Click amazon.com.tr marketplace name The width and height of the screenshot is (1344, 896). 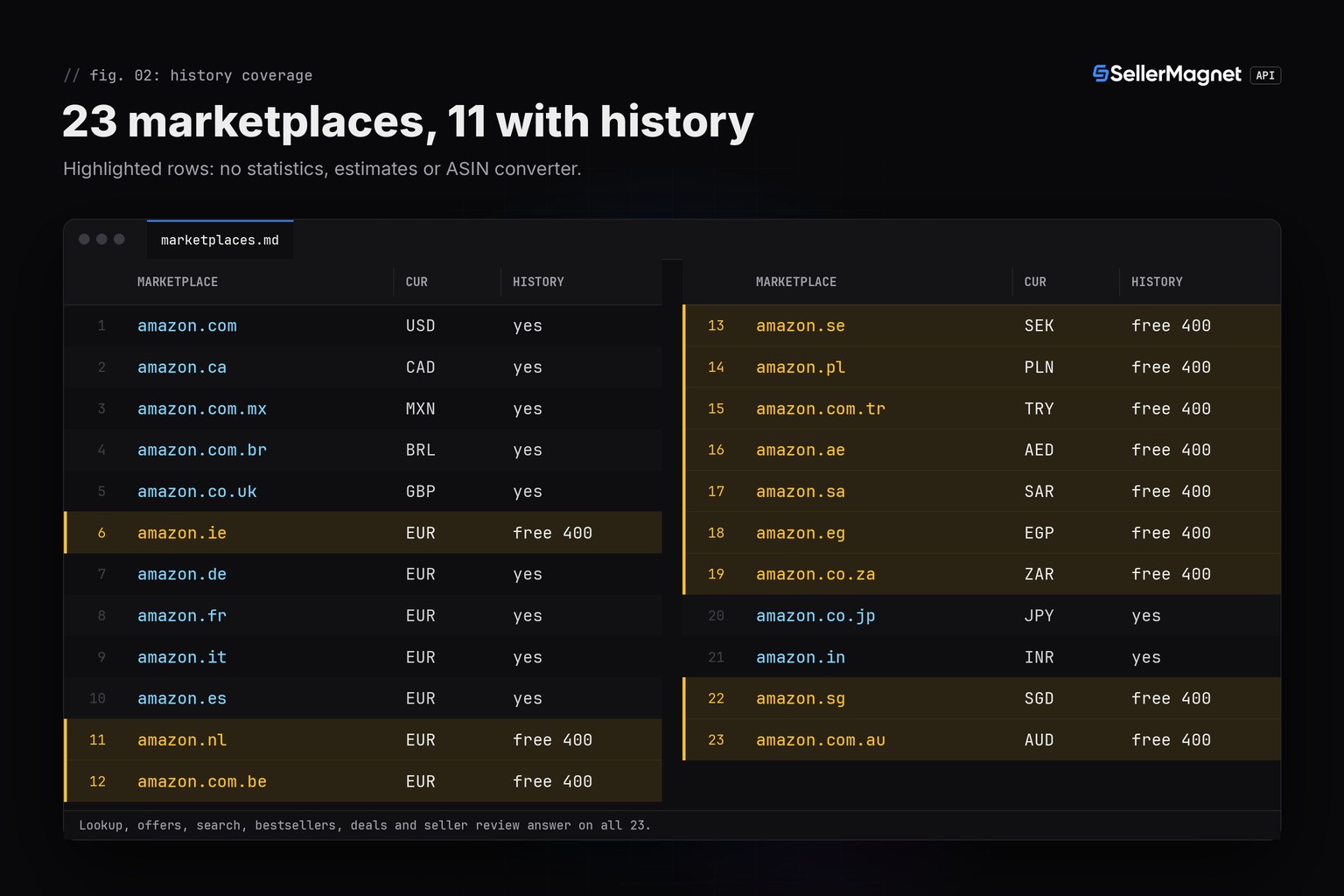pos(821,409)
